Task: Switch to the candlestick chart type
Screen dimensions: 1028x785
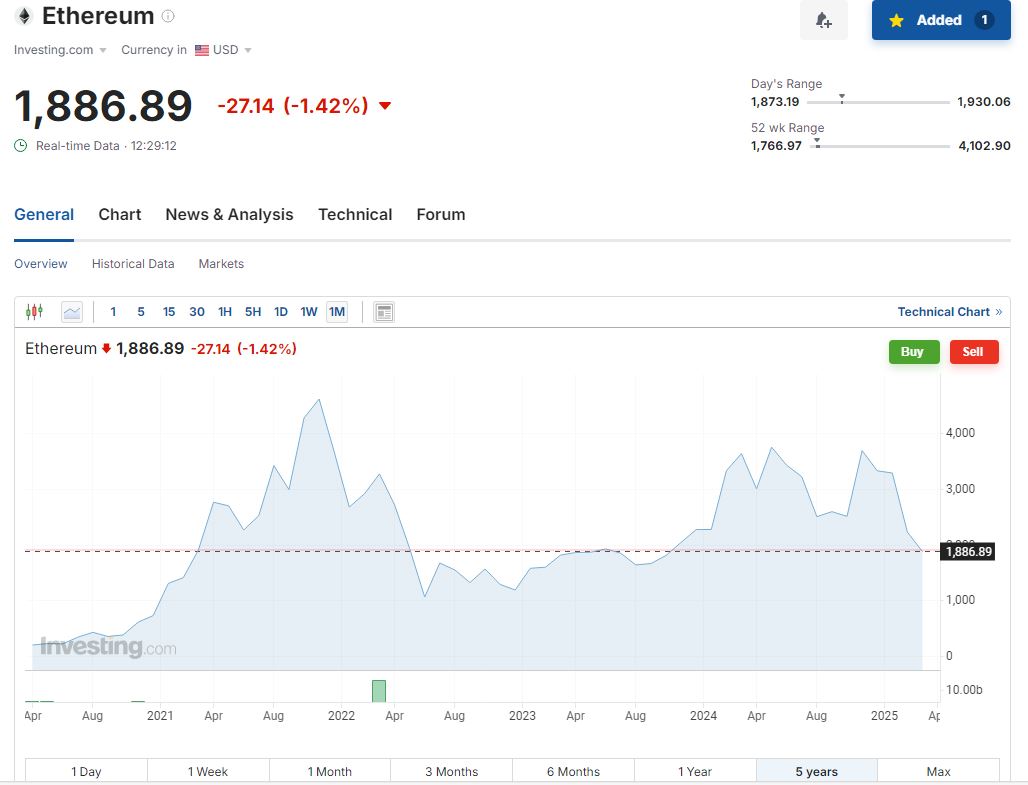Action: pyautogui.click(x=34, y=312)
